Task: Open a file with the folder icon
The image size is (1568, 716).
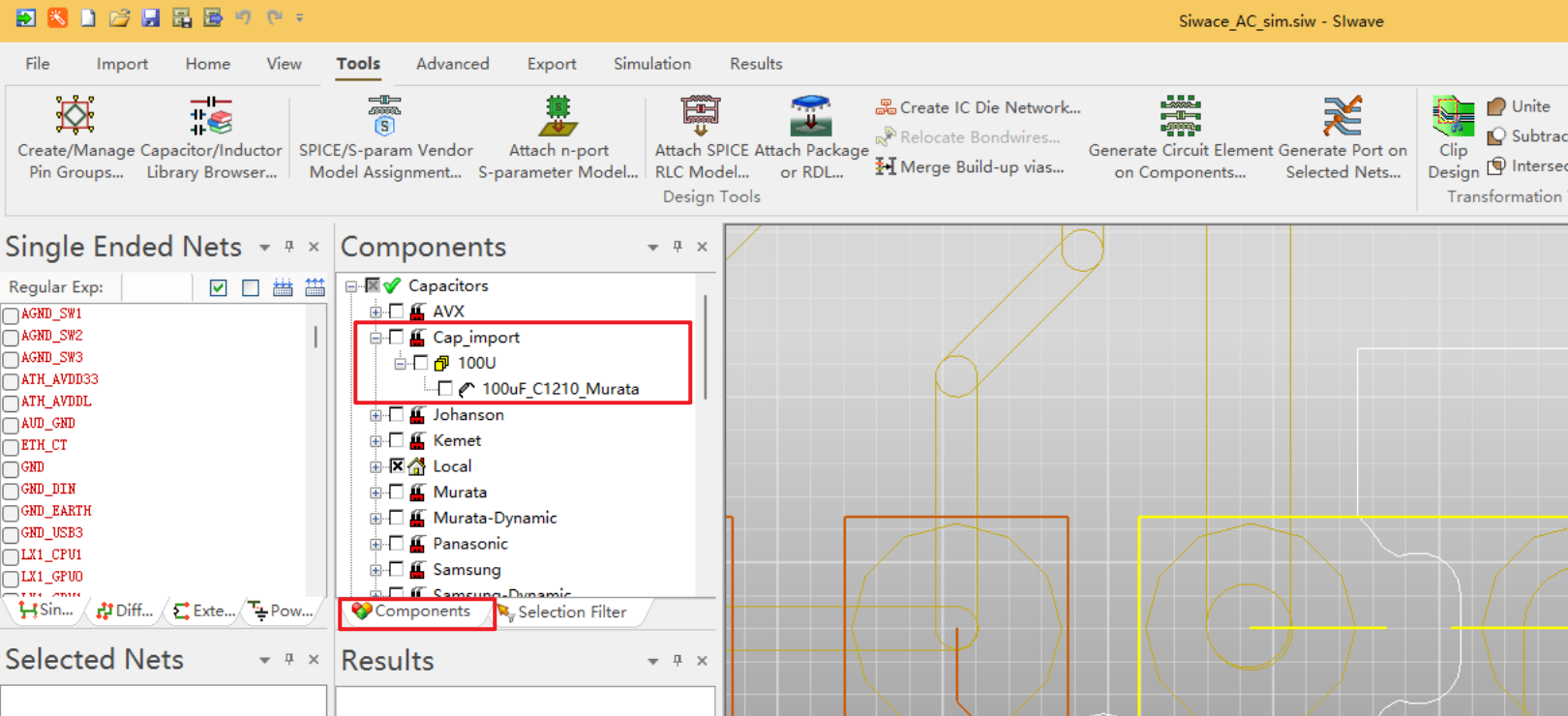Action: (x=119, y=17)
